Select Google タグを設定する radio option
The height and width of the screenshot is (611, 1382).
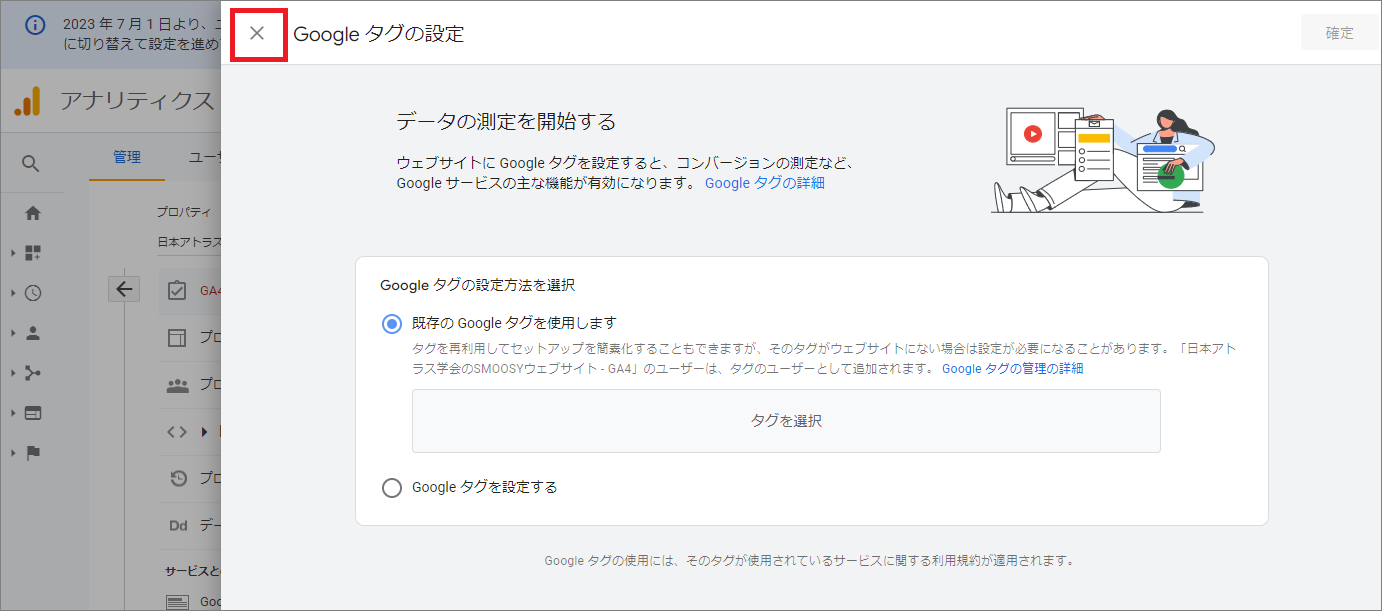coord(391,488)
